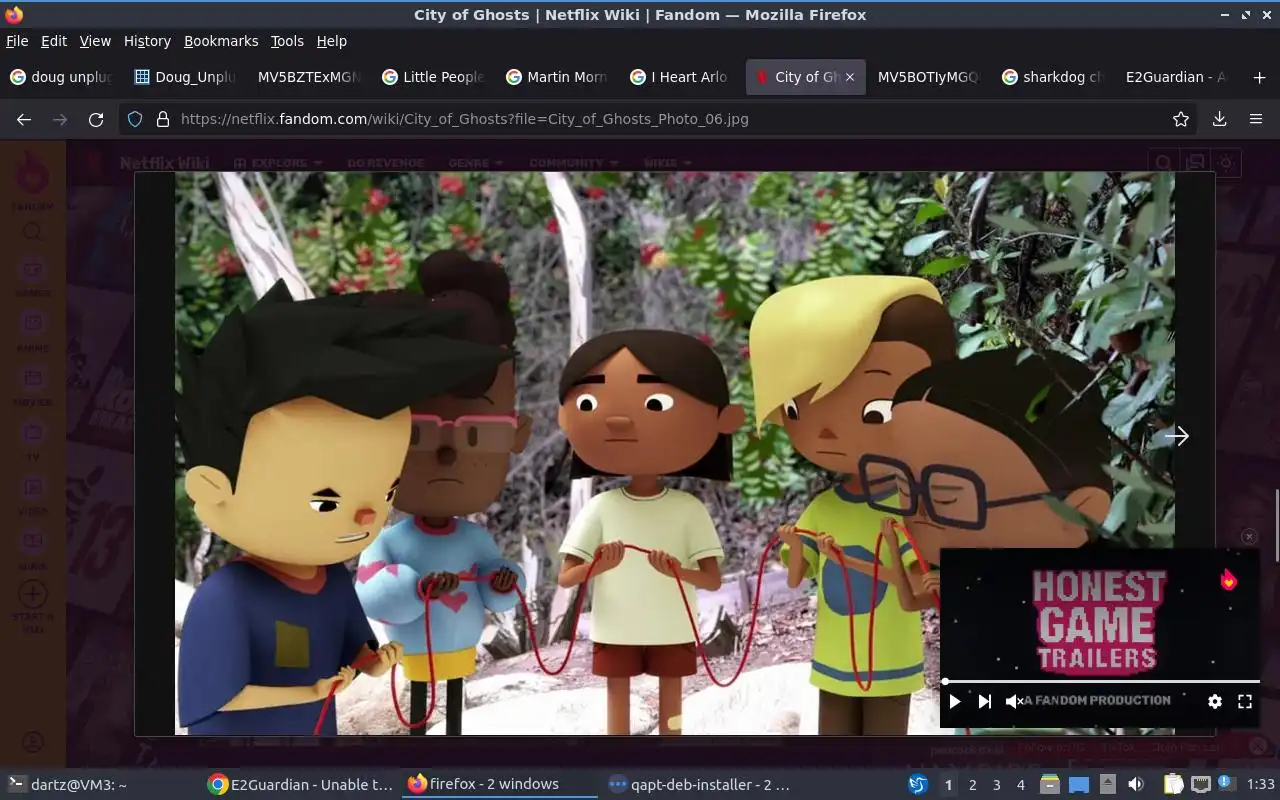Click the Do Revenge header link

point(385,162)
